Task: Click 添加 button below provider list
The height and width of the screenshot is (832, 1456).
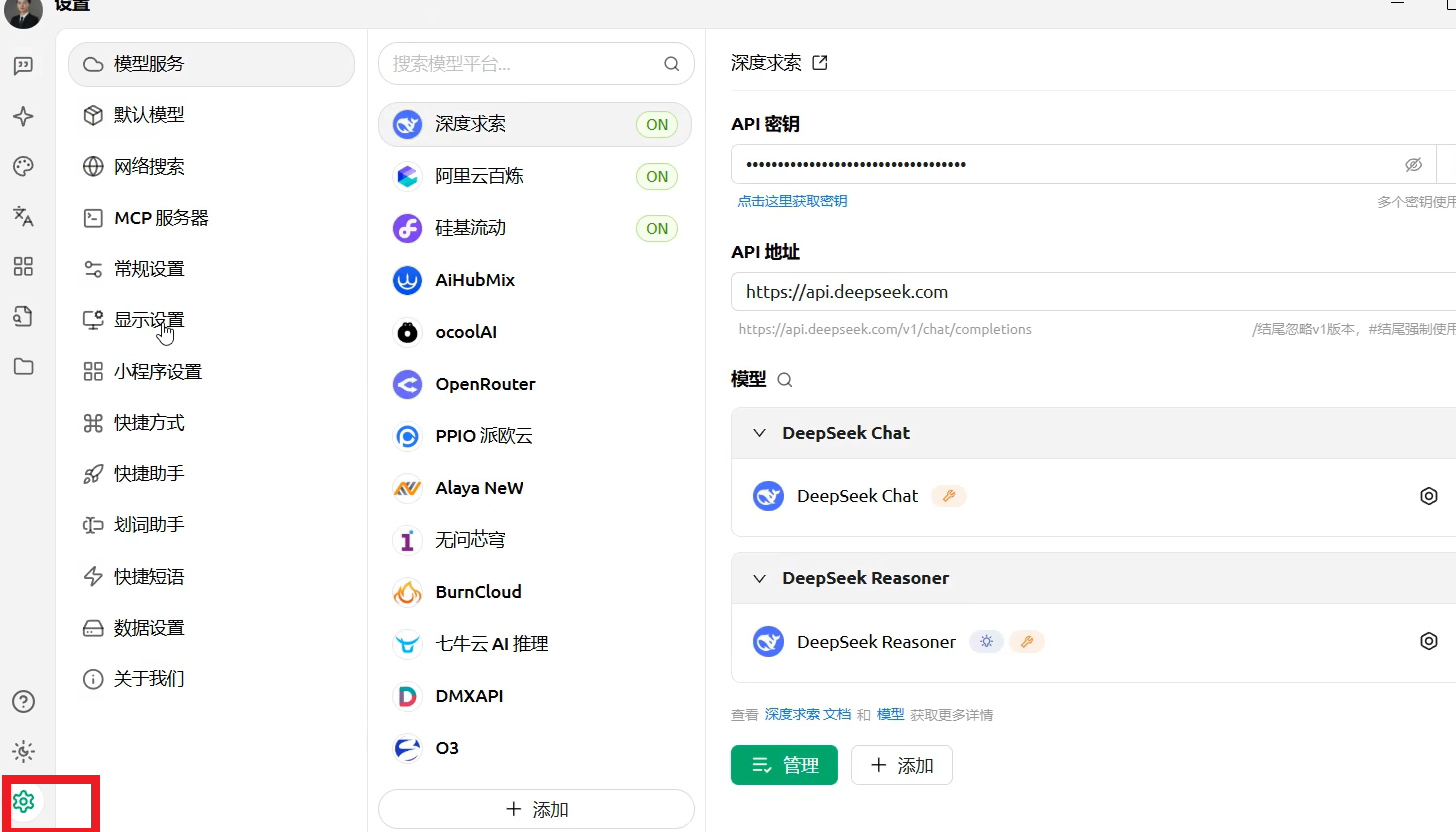Action: 536,809
